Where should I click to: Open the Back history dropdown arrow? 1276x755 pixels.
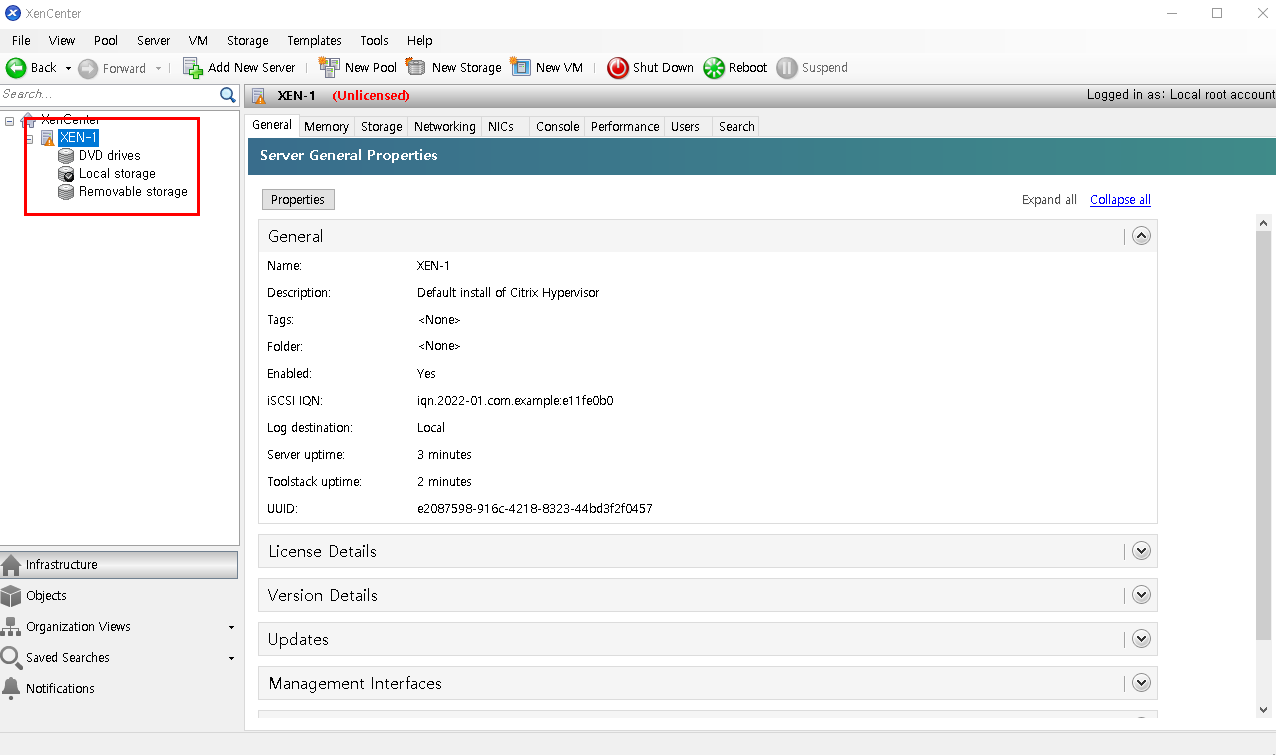pyautogui.click(x=68, y=69)
